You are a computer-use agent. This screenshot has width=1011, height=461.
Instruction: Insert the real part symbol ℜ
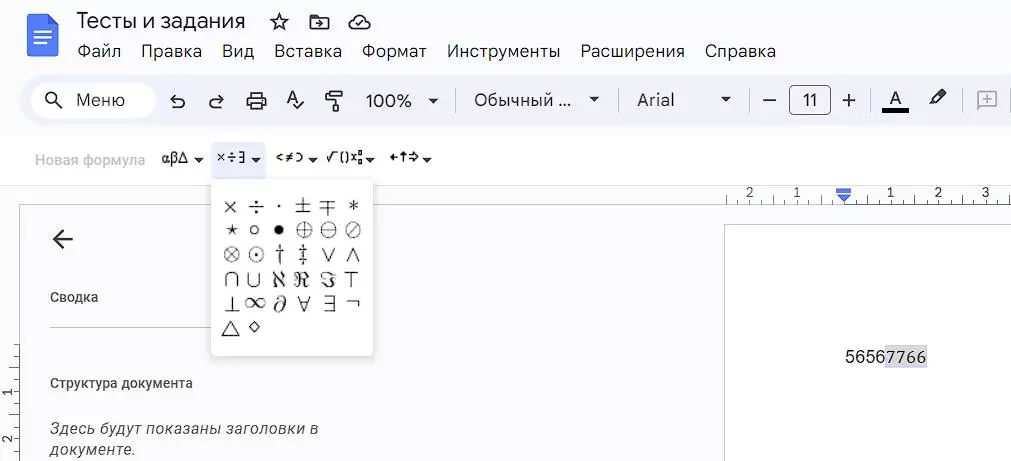pyautogui.click(x=301, y=280)
